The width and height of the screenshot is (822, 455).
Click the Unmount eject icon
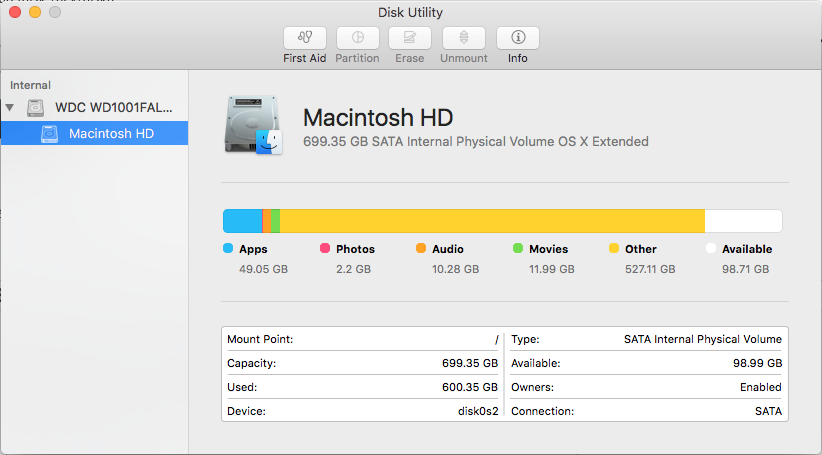point(463,38)
